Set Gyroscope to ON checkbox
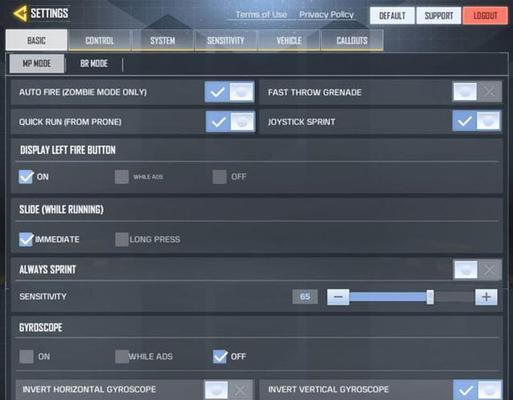The width and height of the screenshot is (513, 400). 26,356
